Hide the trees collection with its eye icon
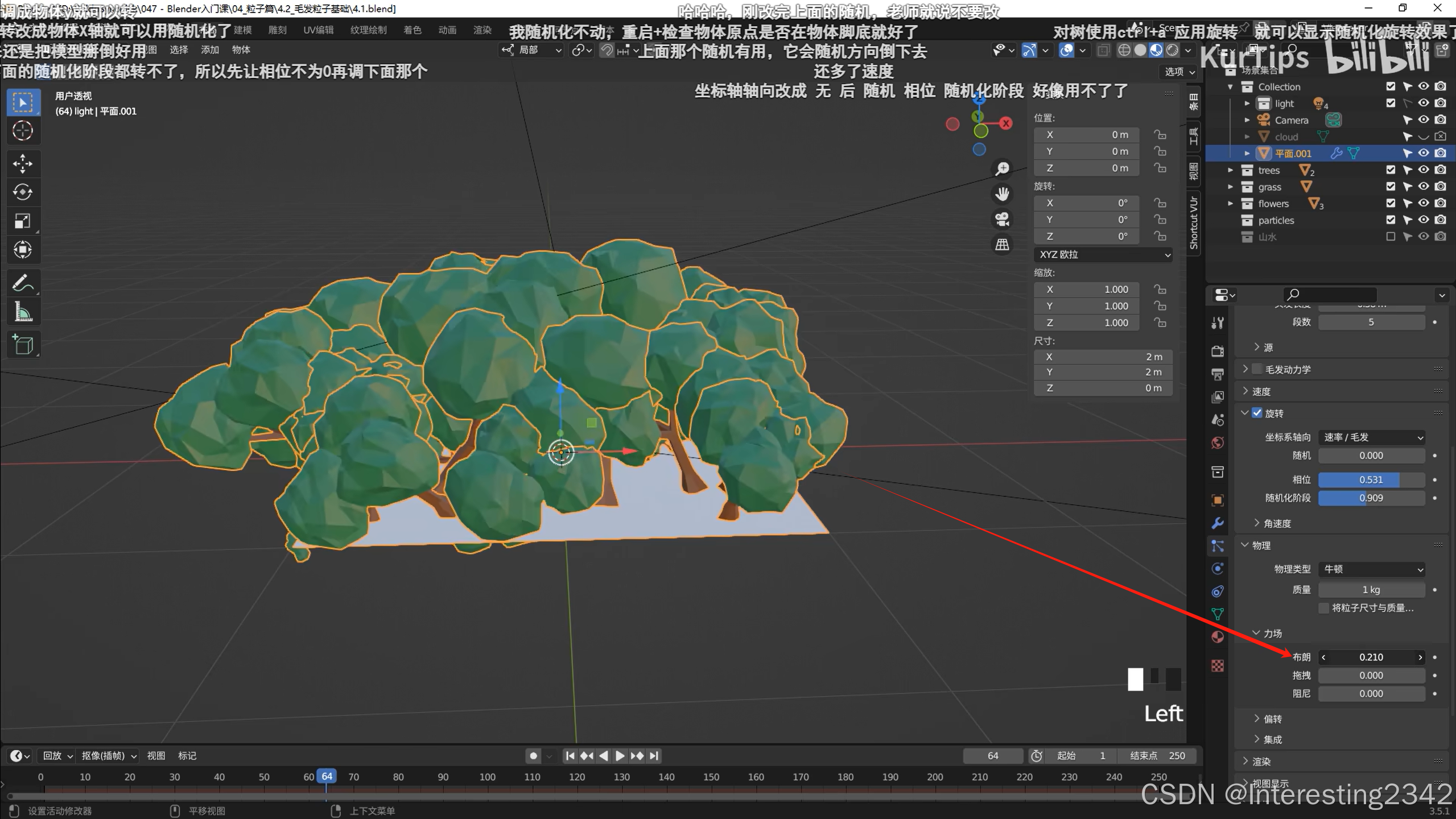This screenshot has height=819, width=1456. coord(1423,169)
